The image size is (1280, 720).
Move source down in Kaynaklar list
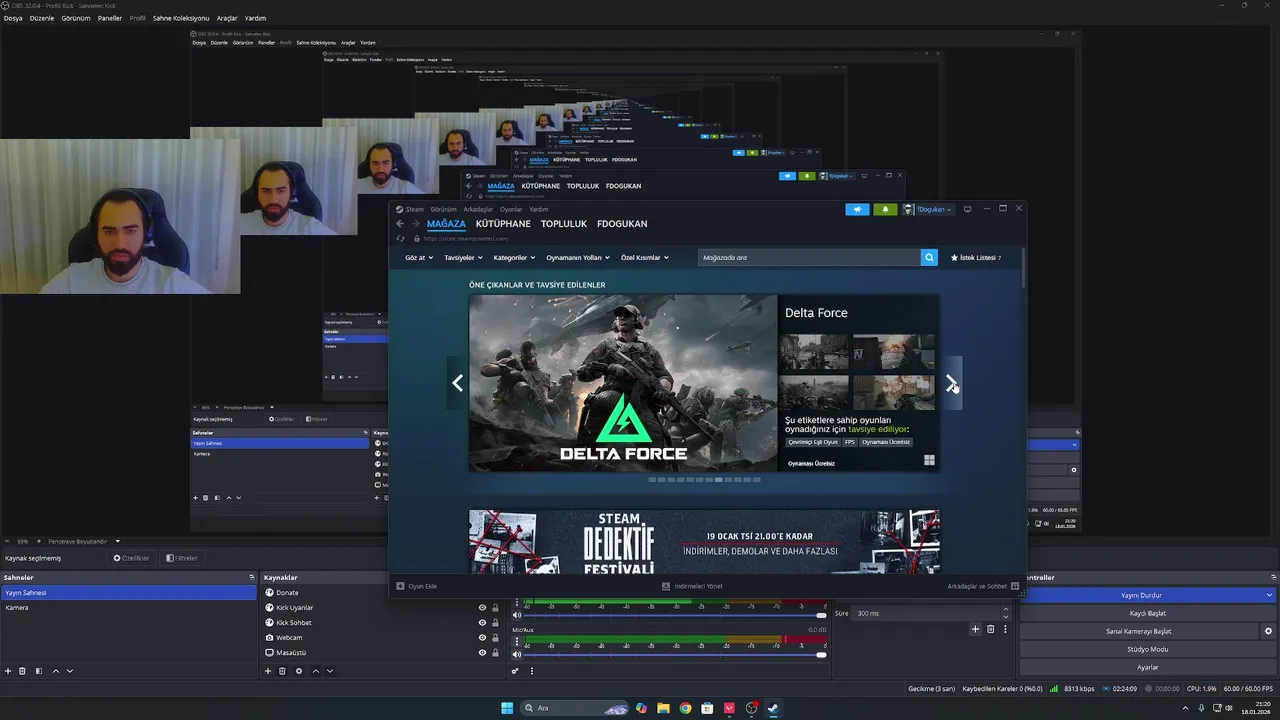tap(330, 671)
